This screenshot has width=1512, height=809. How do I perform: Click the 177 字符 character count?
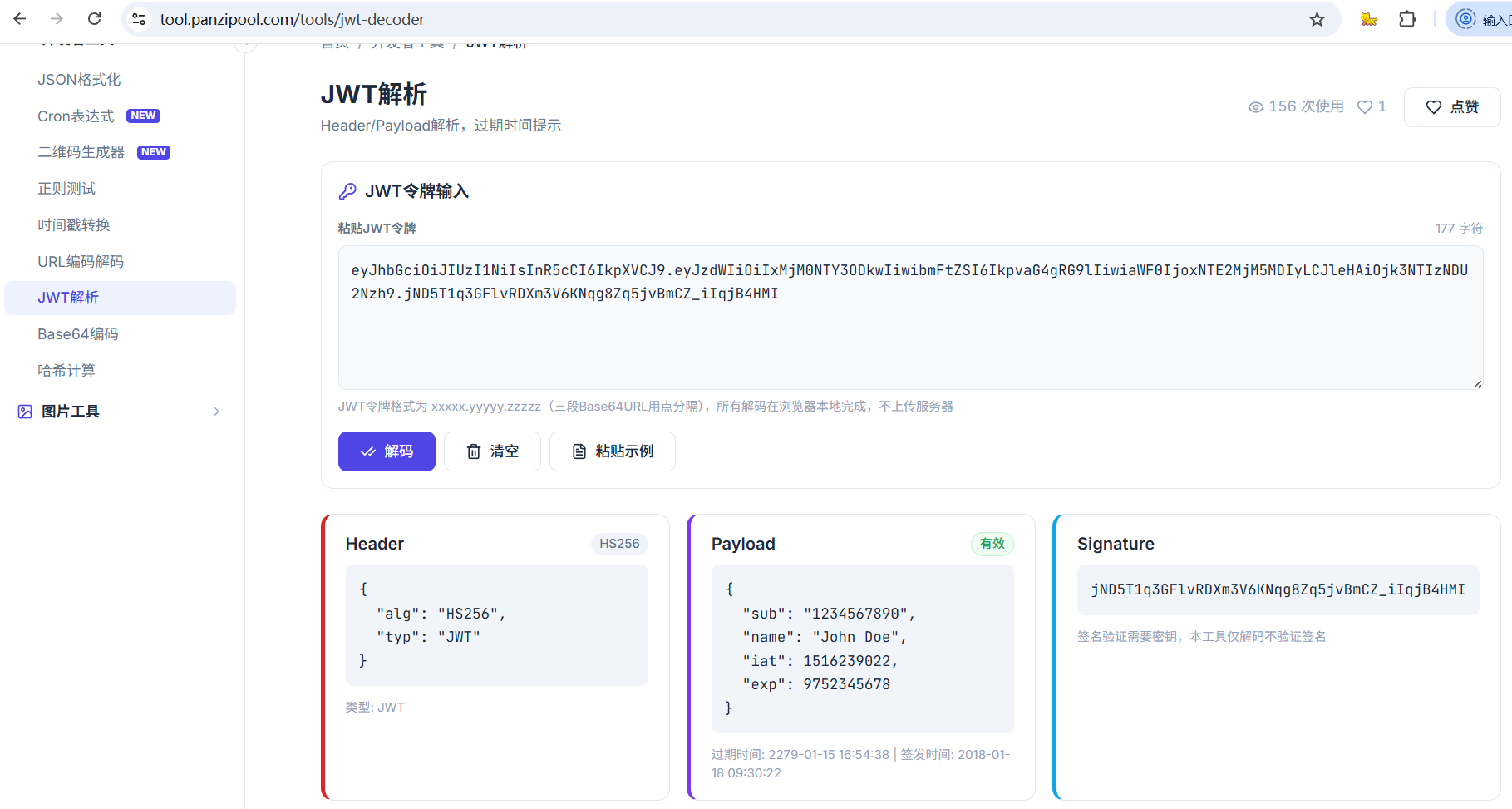click(1459, 229)
